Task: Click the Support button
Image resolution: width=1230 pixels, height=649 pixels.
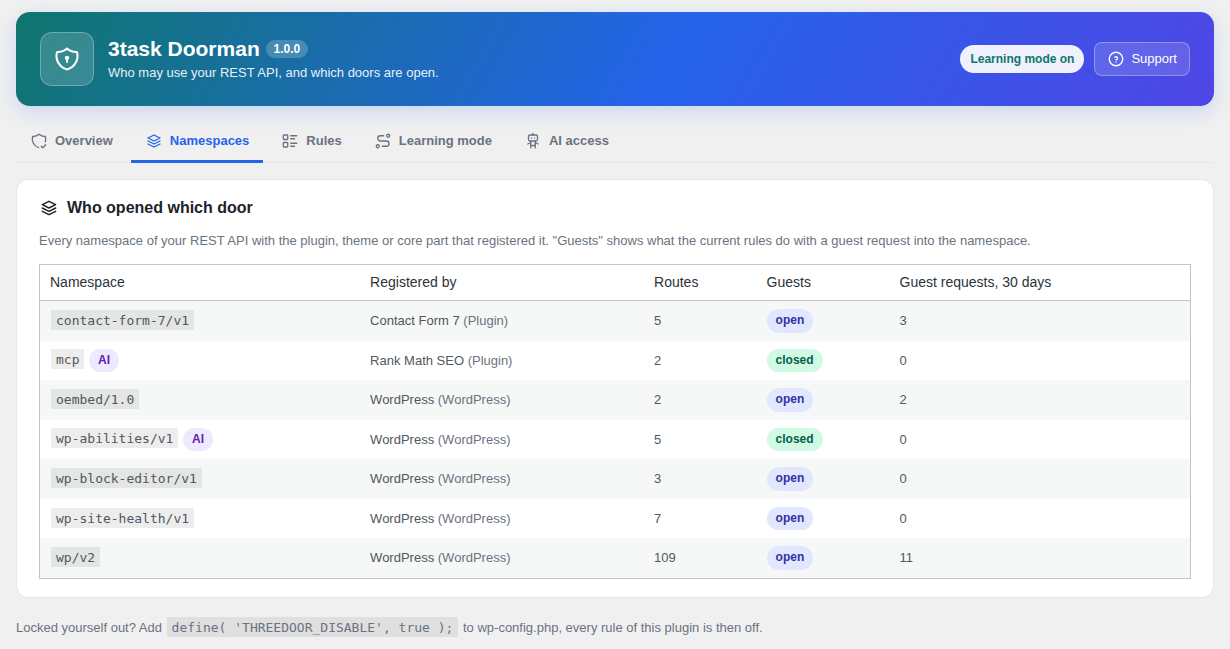Action: pos(1142,59)
